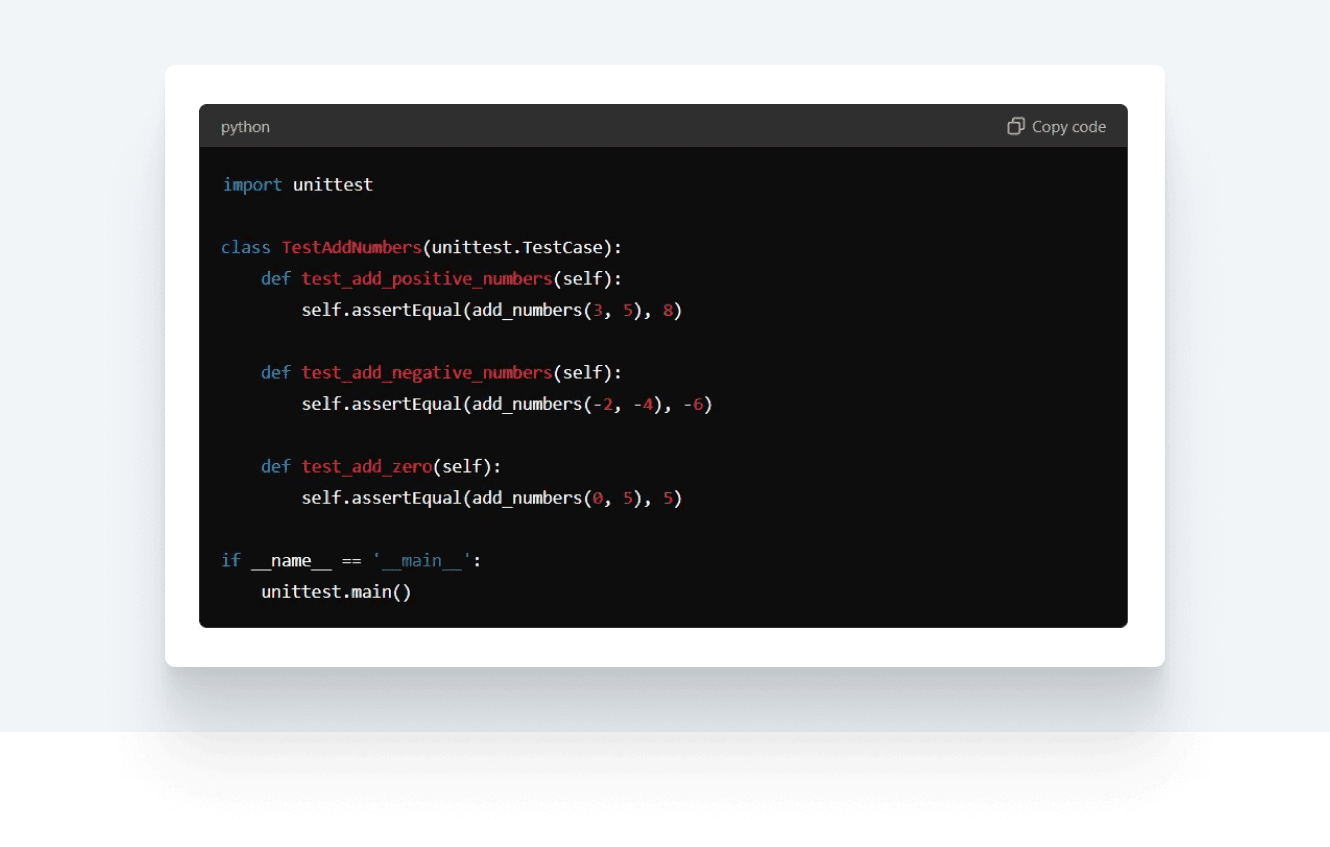Select the import keyword
The image size is (1330, 847).
coord(253,184)
